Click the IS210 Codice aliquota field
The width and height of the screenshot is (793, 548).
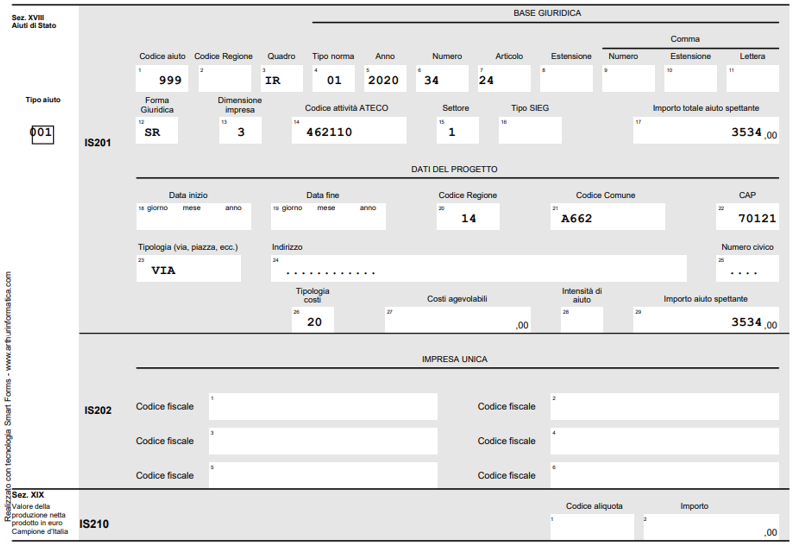592,527
